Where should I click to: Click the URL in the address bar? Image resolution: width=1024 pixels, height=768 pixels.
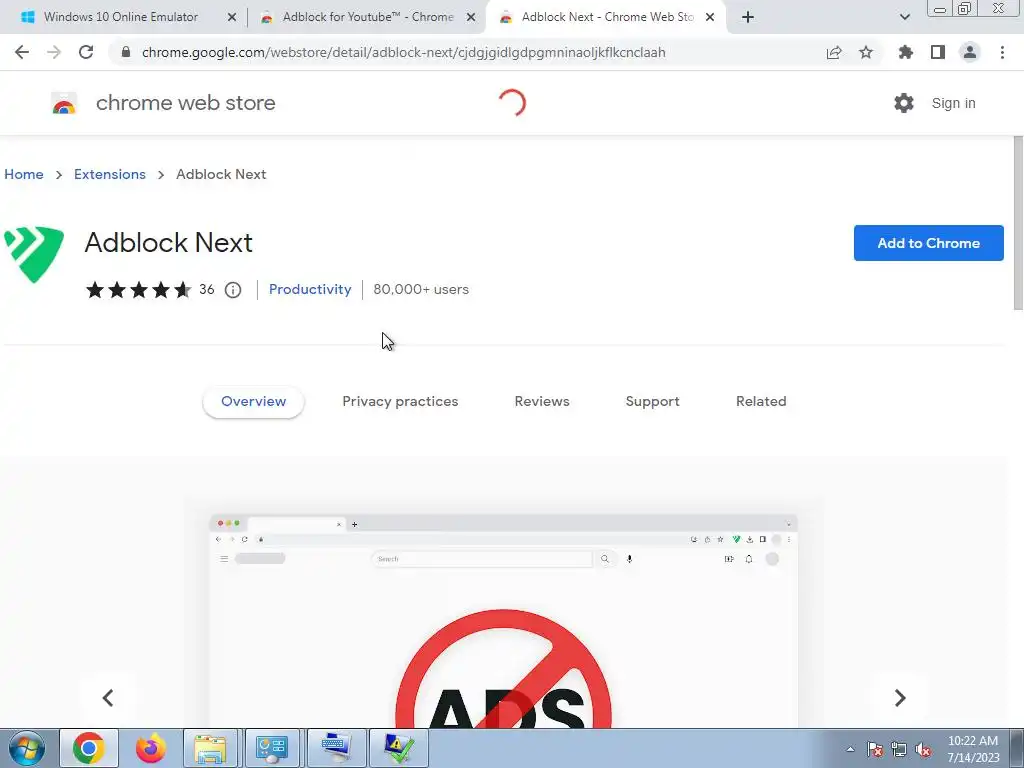(x=404, y=52)
